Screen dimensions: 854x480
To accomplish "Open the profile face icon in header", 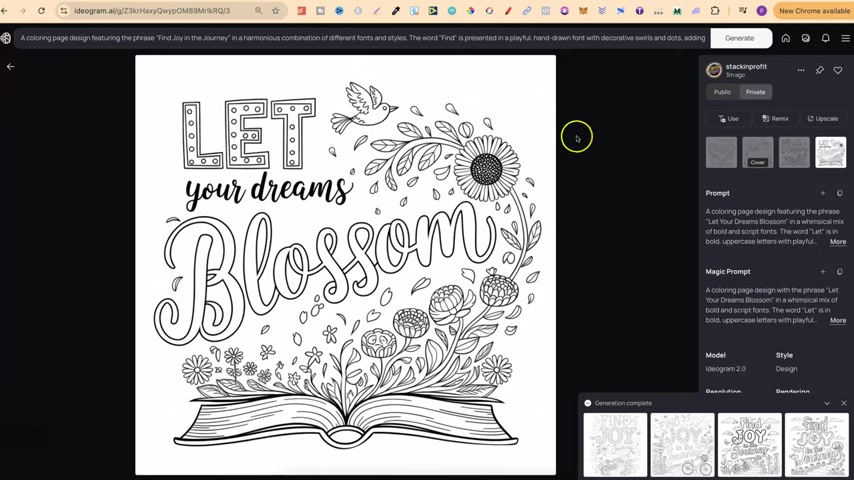I will click(806, 38).
